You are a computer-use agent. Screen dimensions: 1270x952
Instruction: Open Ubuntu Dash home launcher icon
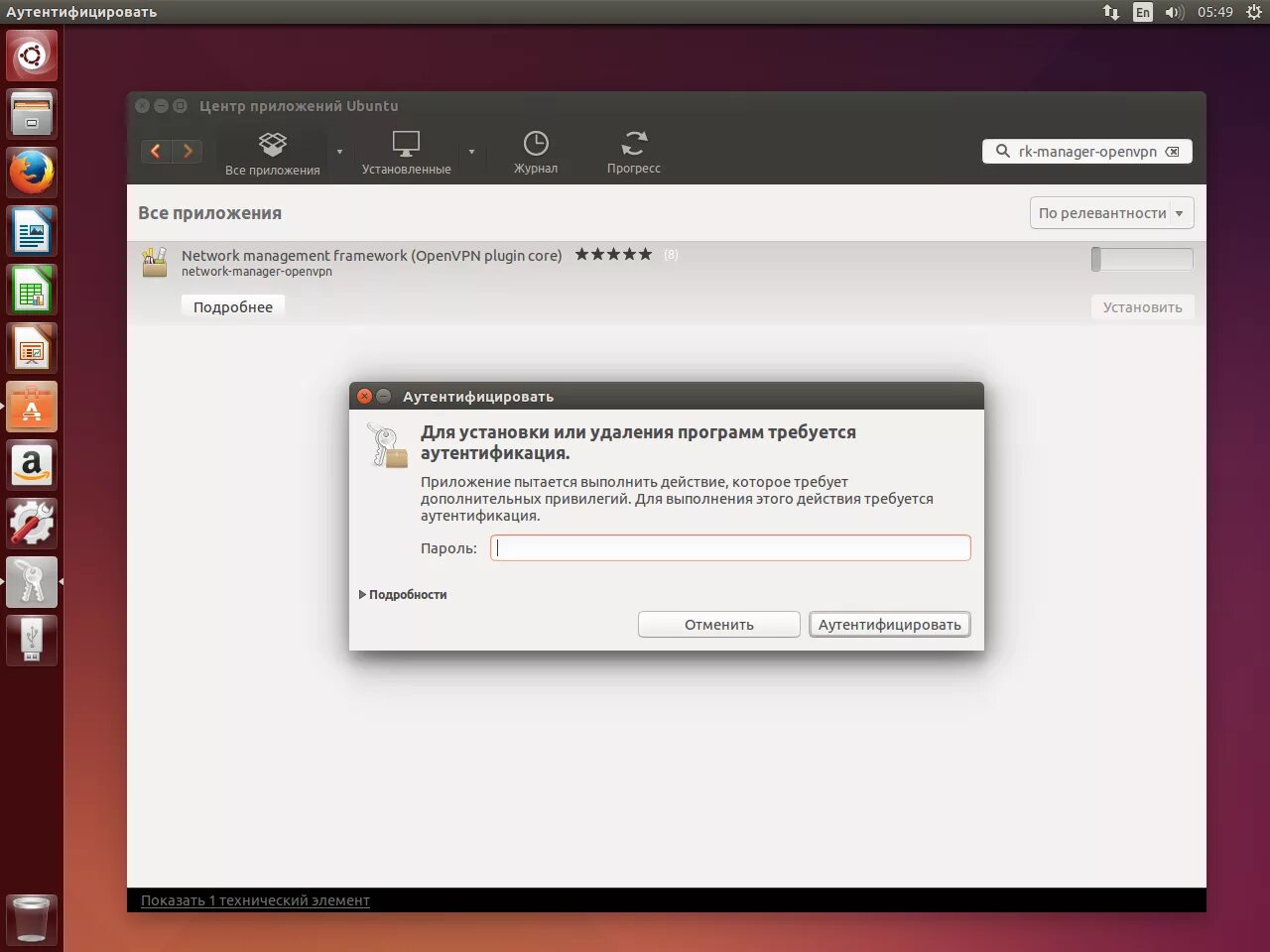pyautogui.click(x=32, y=56)
